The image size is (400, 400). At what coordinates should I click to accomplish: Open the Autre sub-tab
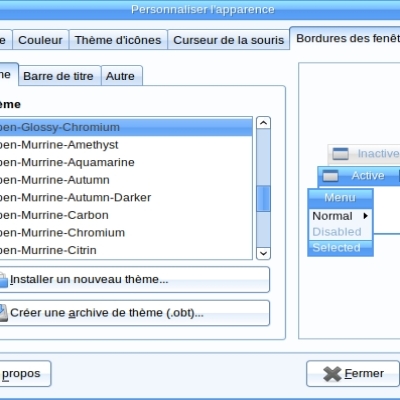120,76
